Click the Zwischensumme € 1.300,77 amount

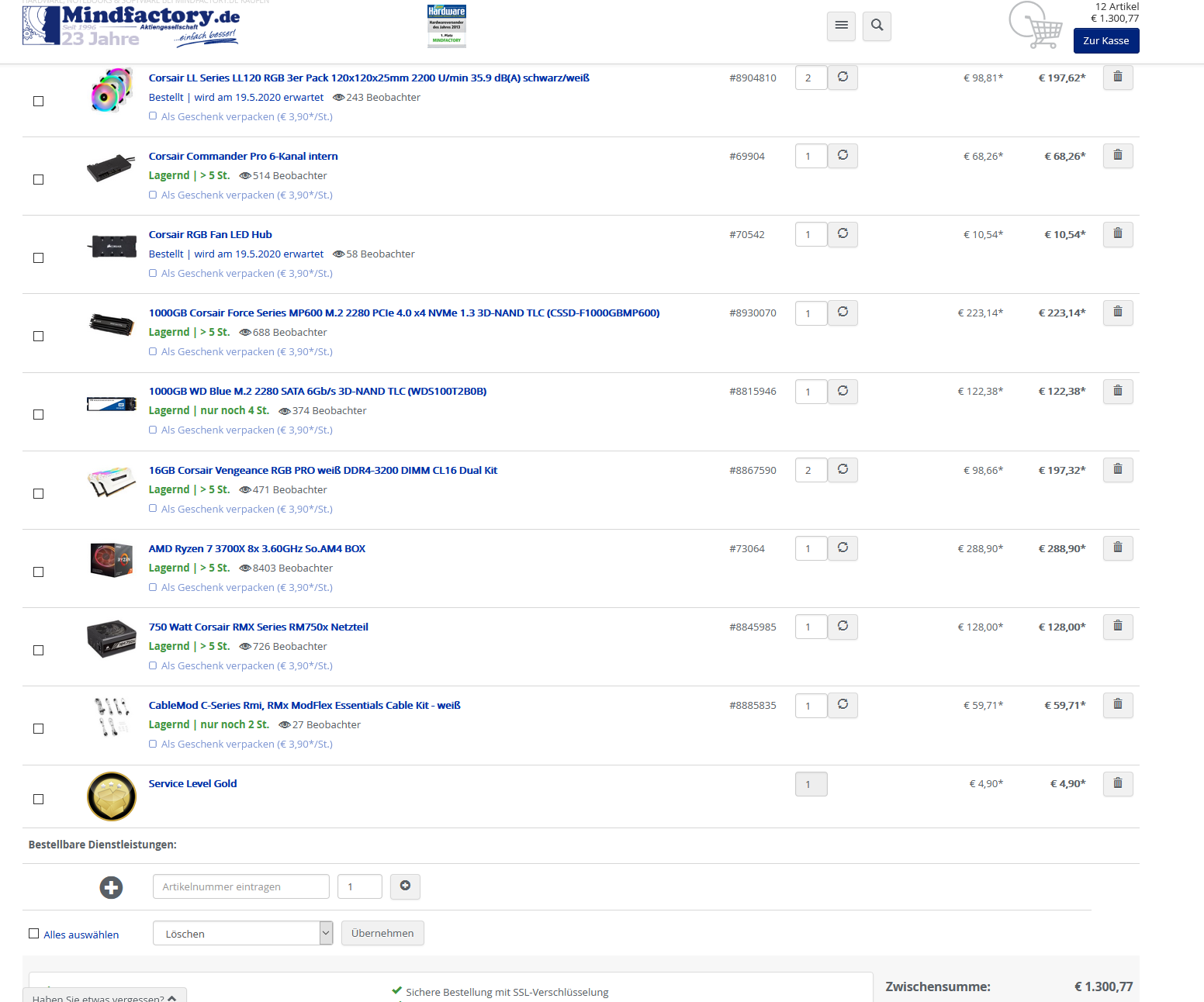click(x=1103, y=986)
